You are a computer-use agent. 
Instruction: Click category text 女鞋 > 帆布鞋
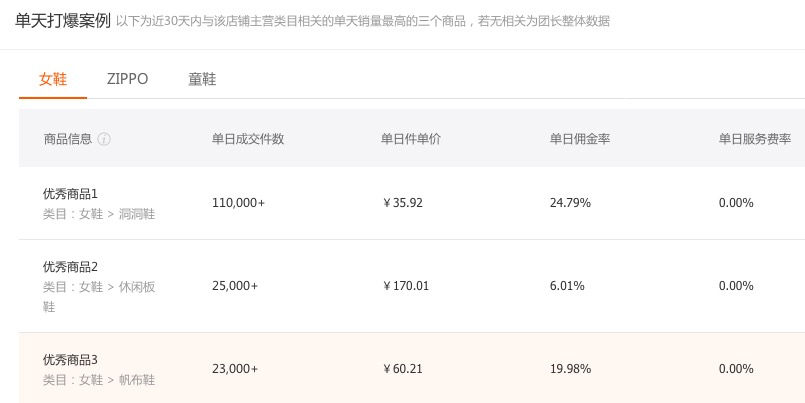tap(117, 380)
